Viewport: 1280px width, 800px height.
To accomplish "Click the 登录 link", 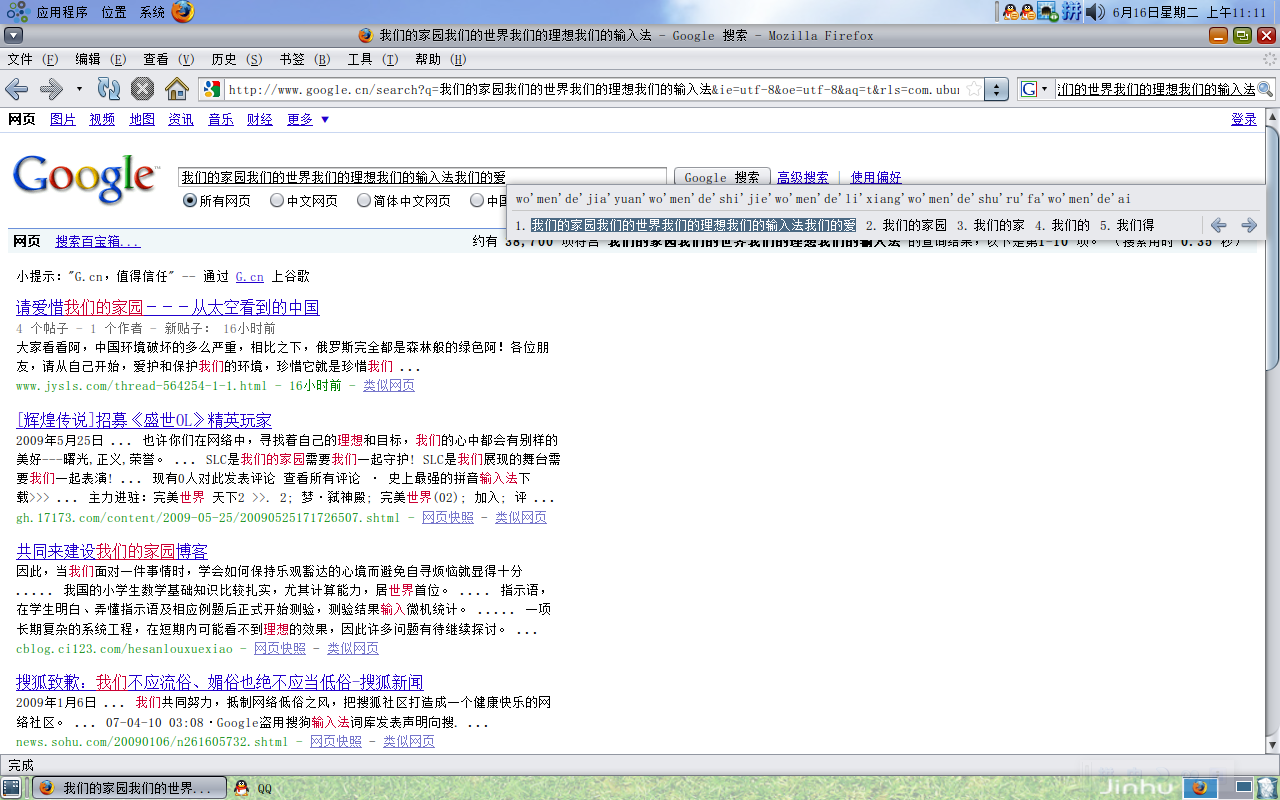I will [1244, 119].
